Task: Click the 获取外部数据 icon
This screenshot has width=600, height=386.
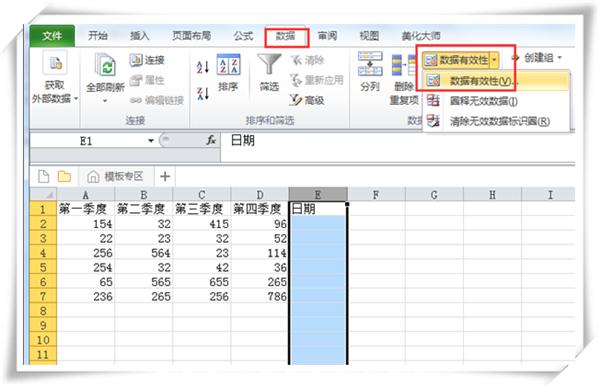Action: [55, 63]
